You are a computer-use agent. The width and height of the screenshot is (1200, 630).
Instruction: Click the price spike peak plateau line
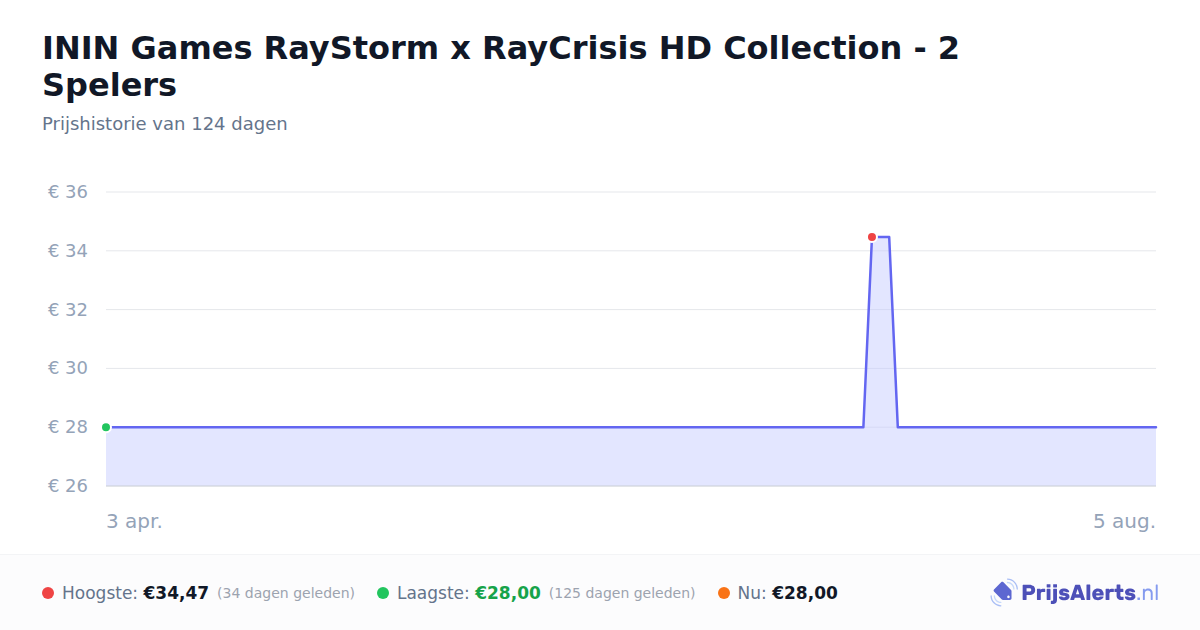click(881, 237)
